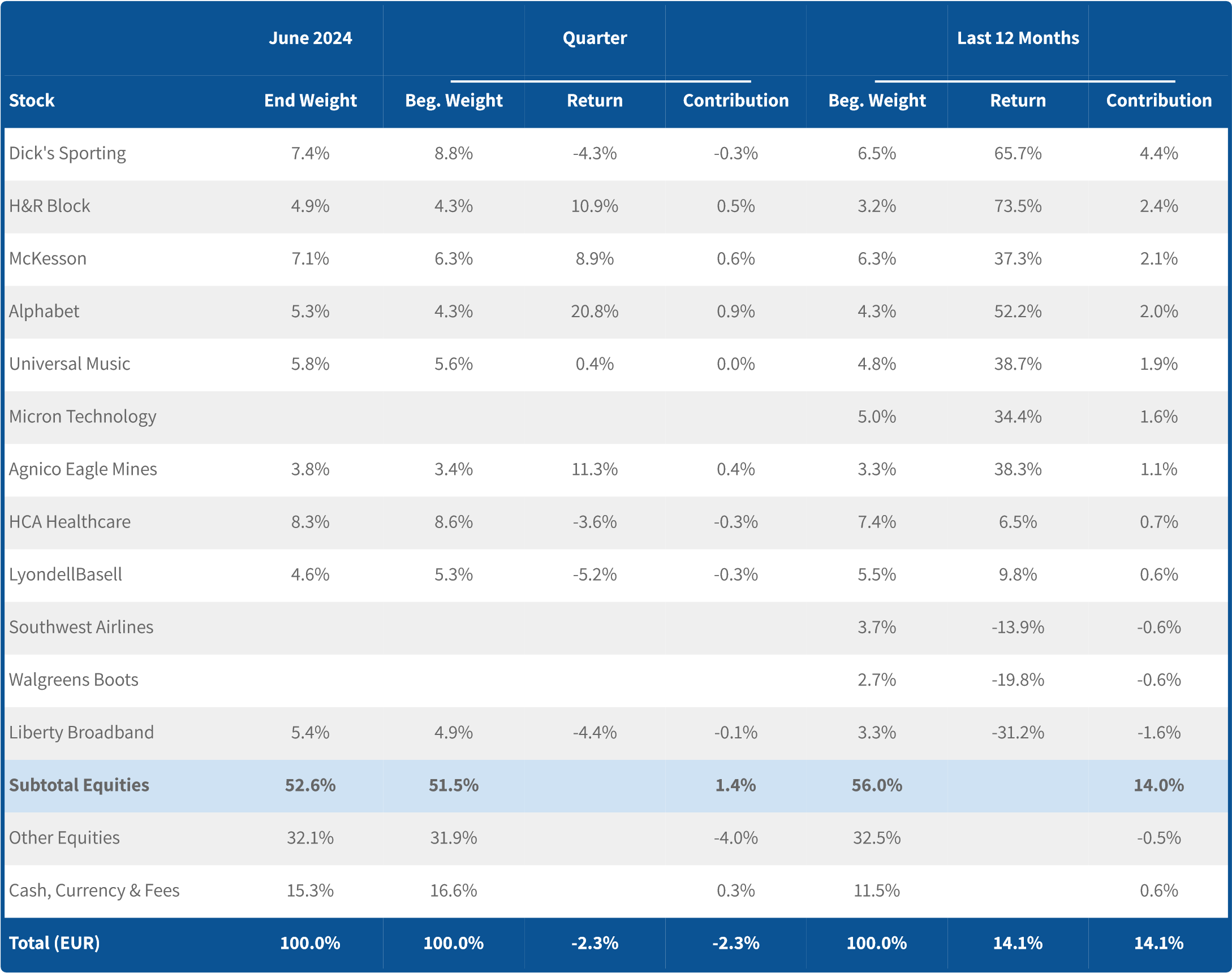Screen dimensions: 1232x973
Task: Click the Stock column header
Action: click(32, 101)
